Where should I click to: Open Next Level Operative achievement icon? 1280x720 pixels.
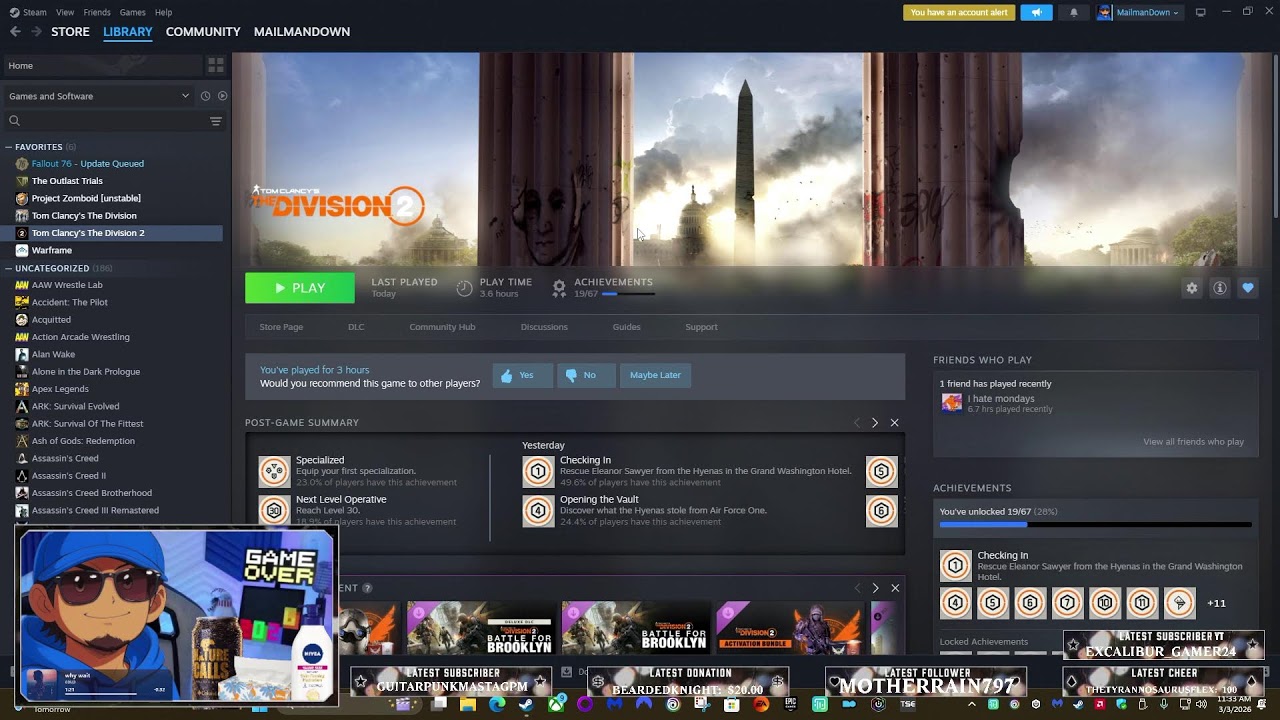(x=274, y=510)
